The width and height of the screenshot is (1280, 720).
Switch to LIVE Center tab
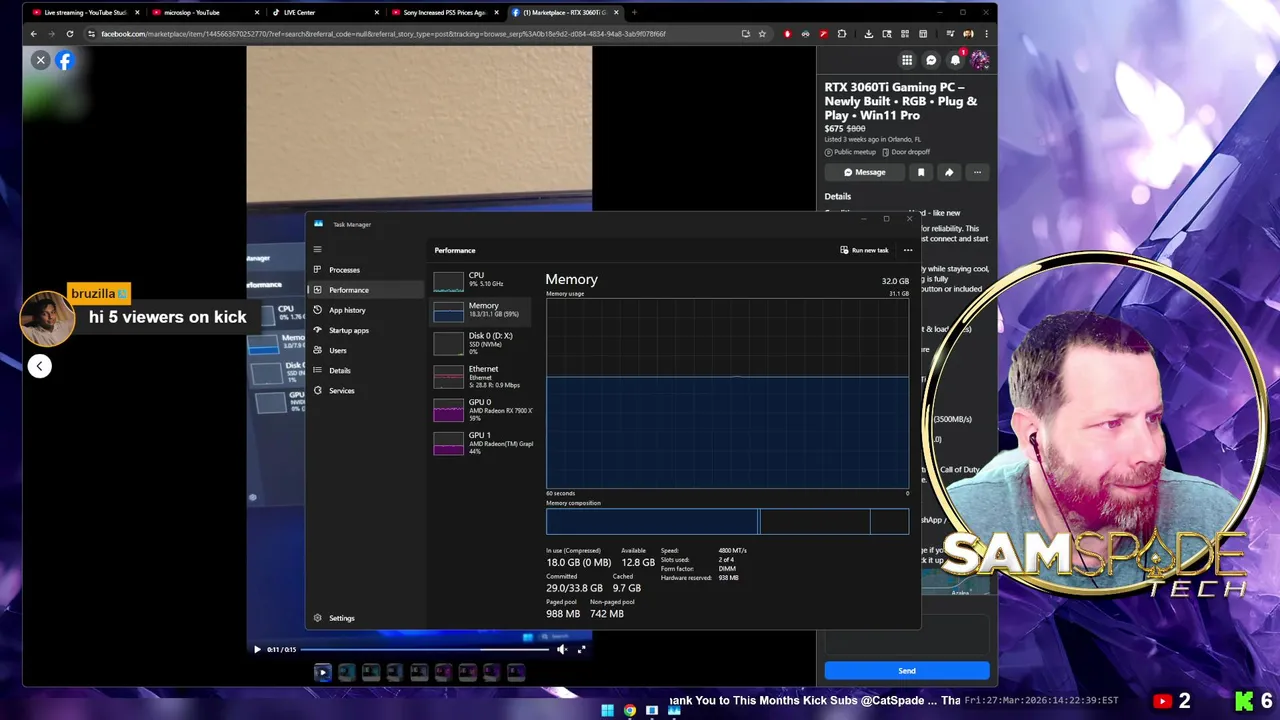click(x=325, y=13)
